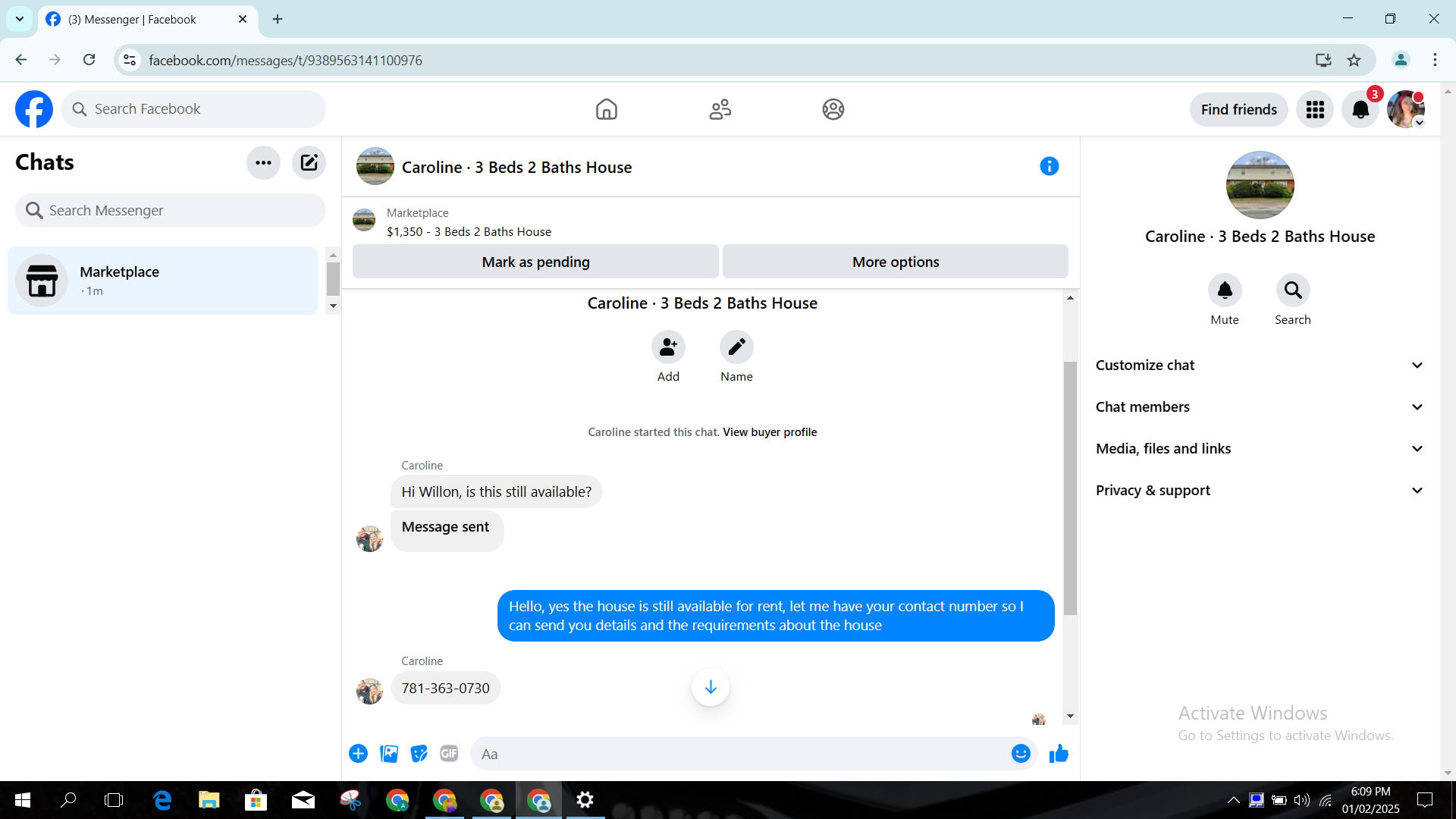Open the Facebook Home tab

(607, 109)
